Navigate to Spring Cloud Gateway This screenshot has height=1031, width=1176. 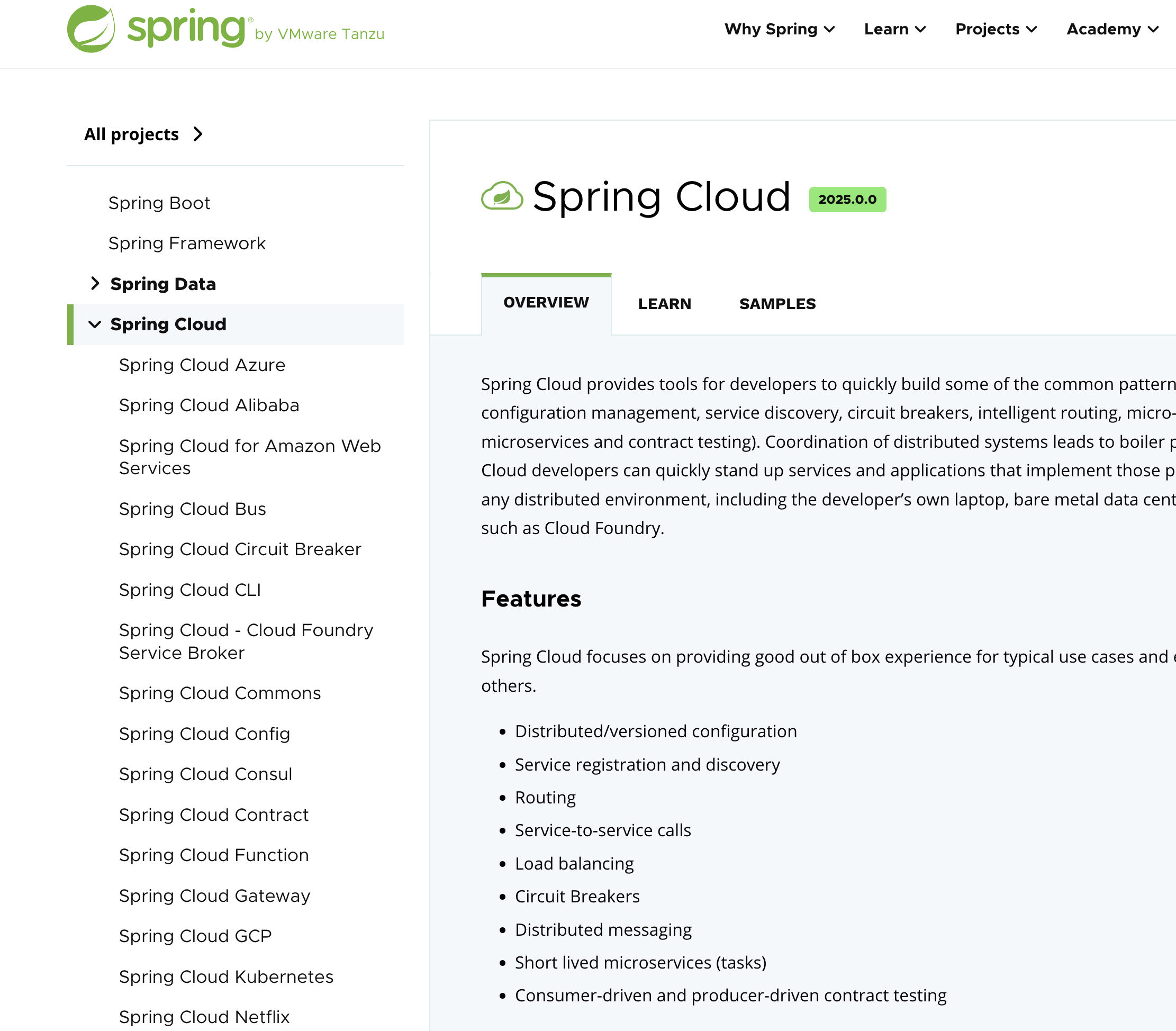click(214, 895)
